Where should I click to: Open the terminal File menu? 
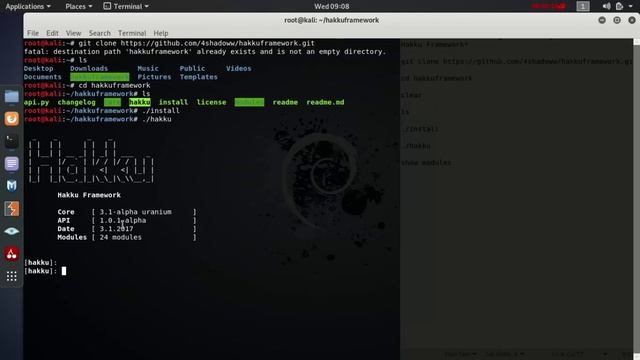pyautogui.click(x=33, y=33)
